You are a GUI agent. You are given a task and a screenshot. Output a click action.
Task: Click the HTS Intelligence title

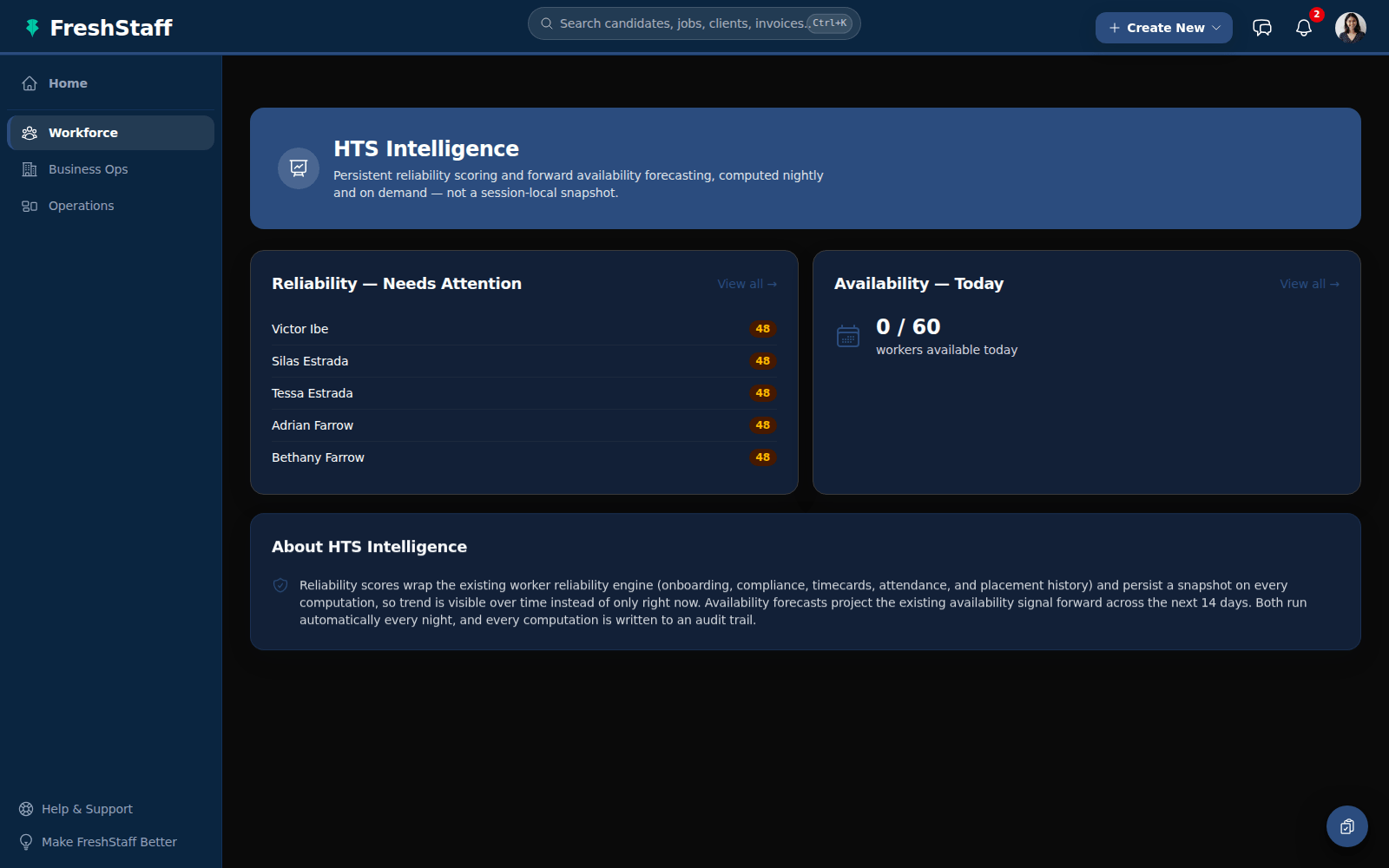pyautogui.click(x=426, y=148)
